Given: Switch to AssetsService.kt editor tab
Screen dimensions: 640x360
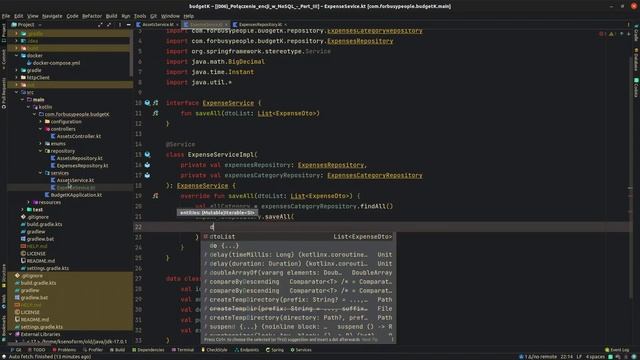Looking at the screenshot, I should 158,24.
